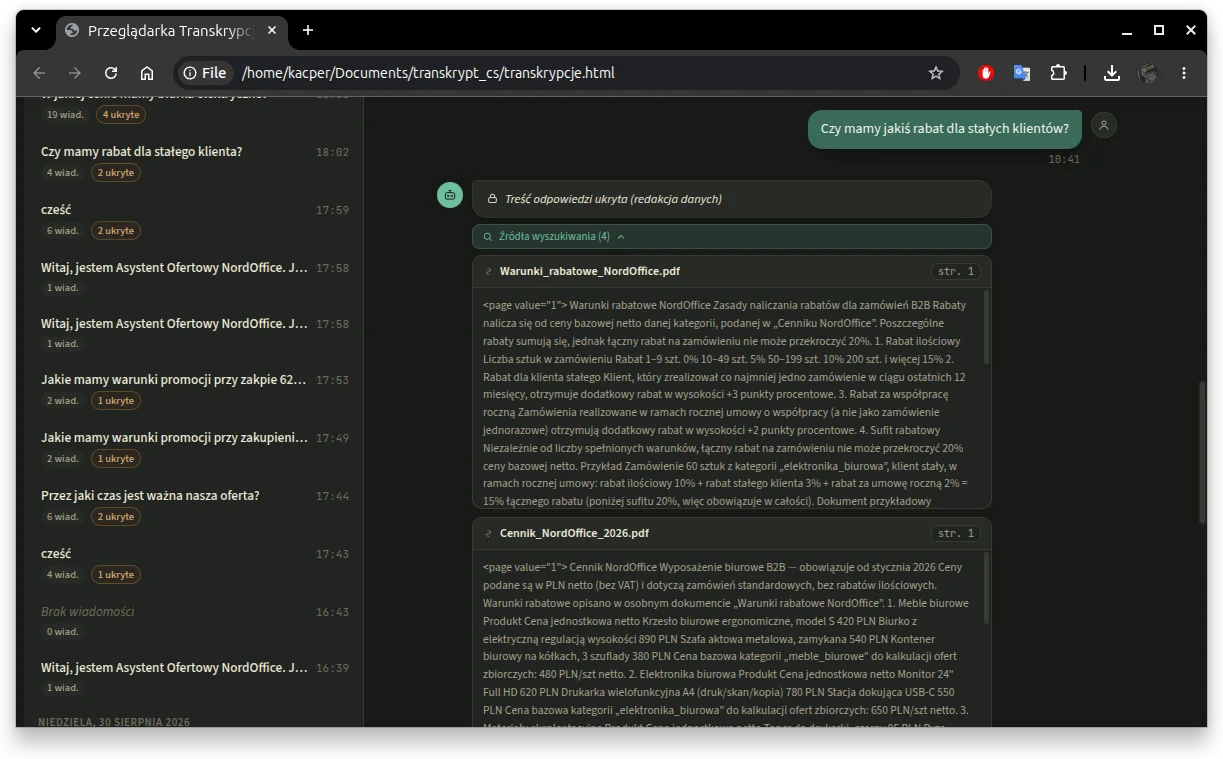Click the '0 wiad.' count badge

coord(63,632)
